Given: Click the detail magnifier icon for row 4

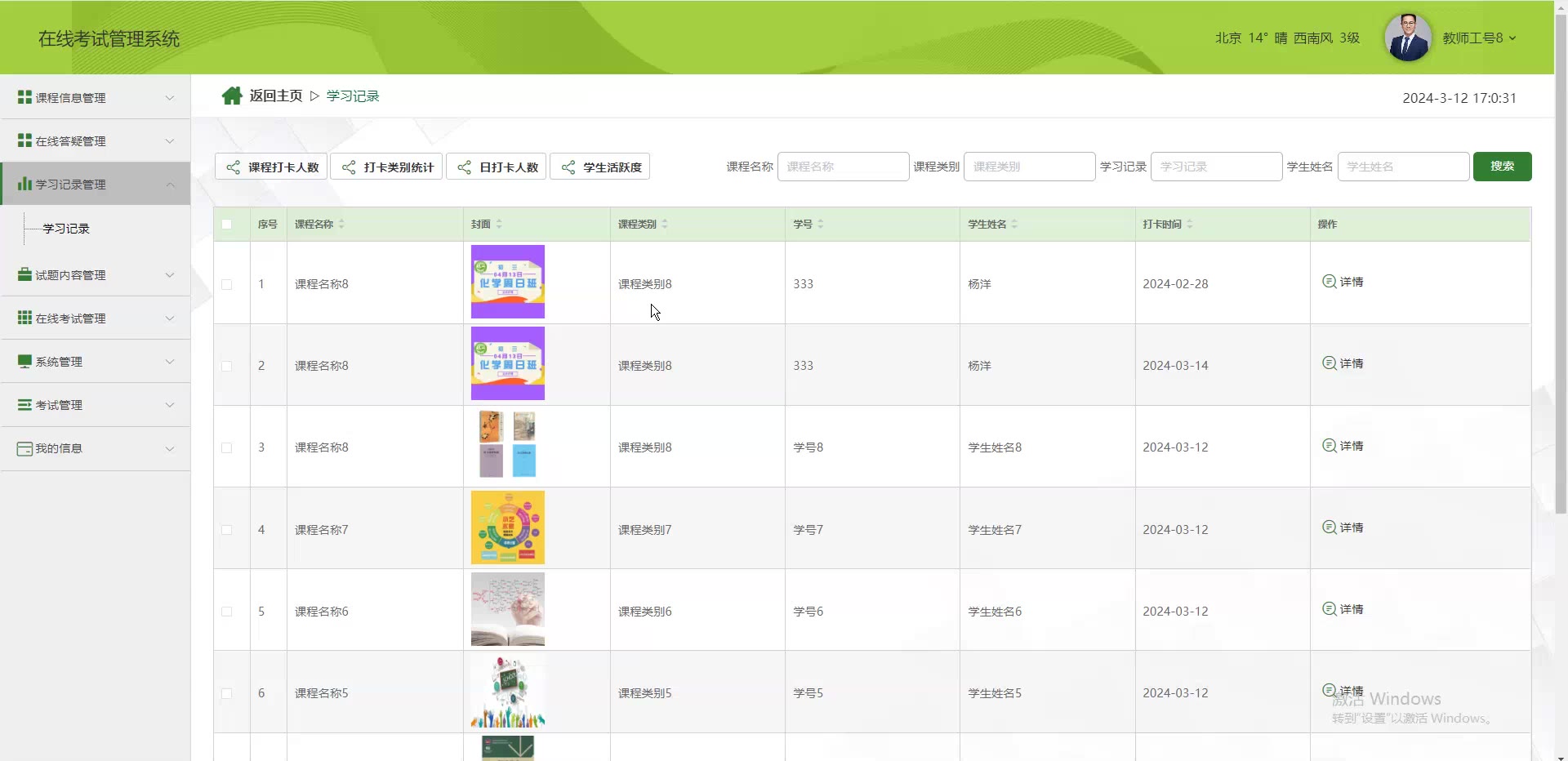Looking at the screenshot, I should (x=1330, y=527).
